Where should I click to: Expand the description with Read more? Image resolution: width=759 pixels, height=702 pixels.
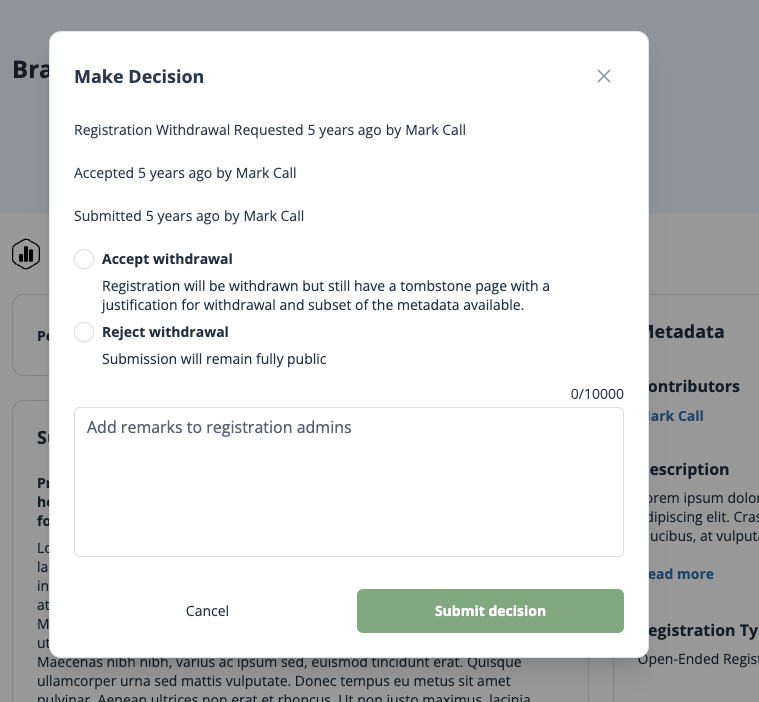pyautogui.click(x=681, y=574)
